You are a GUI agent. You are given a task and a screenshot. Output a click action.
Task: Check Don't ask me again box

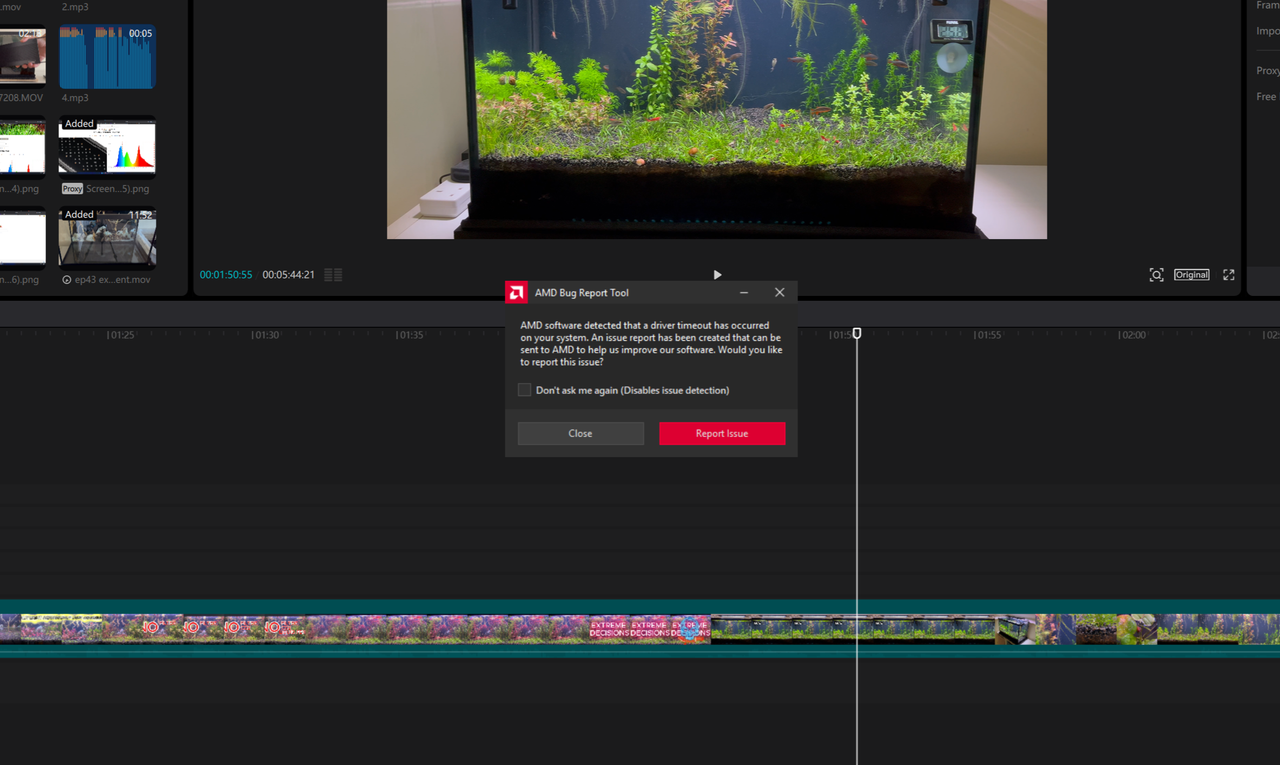pos(524,390)
